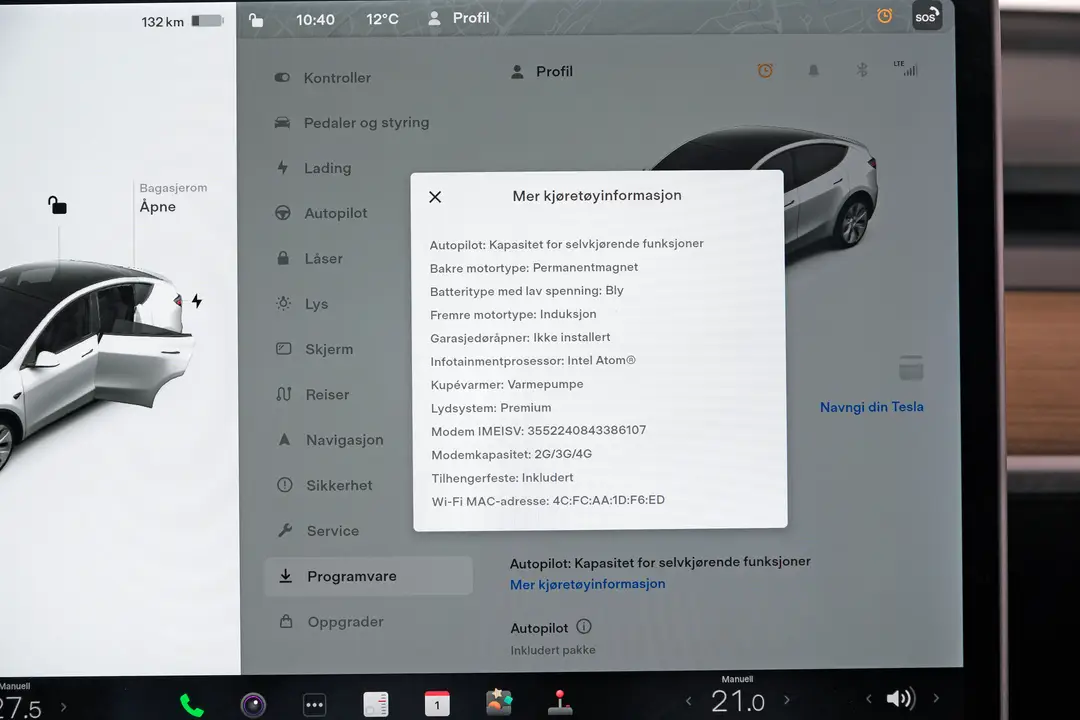Tap the card icon above Navngi din Tesla

[911, 368]
